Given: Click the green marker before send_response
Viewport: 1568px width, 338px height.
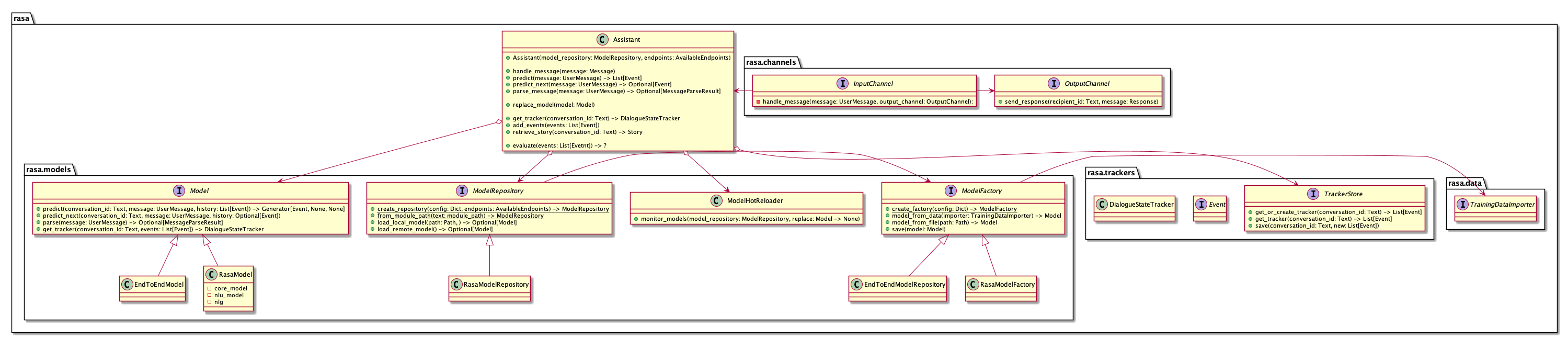Looking at the screenshot, I should pyautogui.click(x=1000, y=102).
